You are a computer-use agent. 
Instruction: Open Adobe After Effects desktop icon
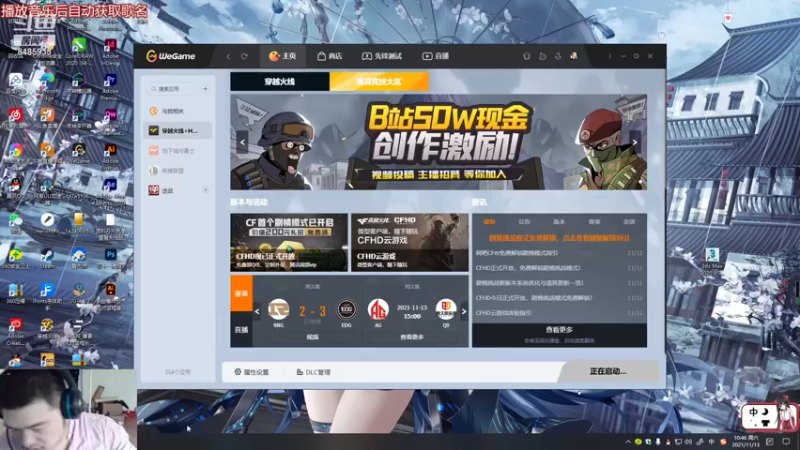110,190
